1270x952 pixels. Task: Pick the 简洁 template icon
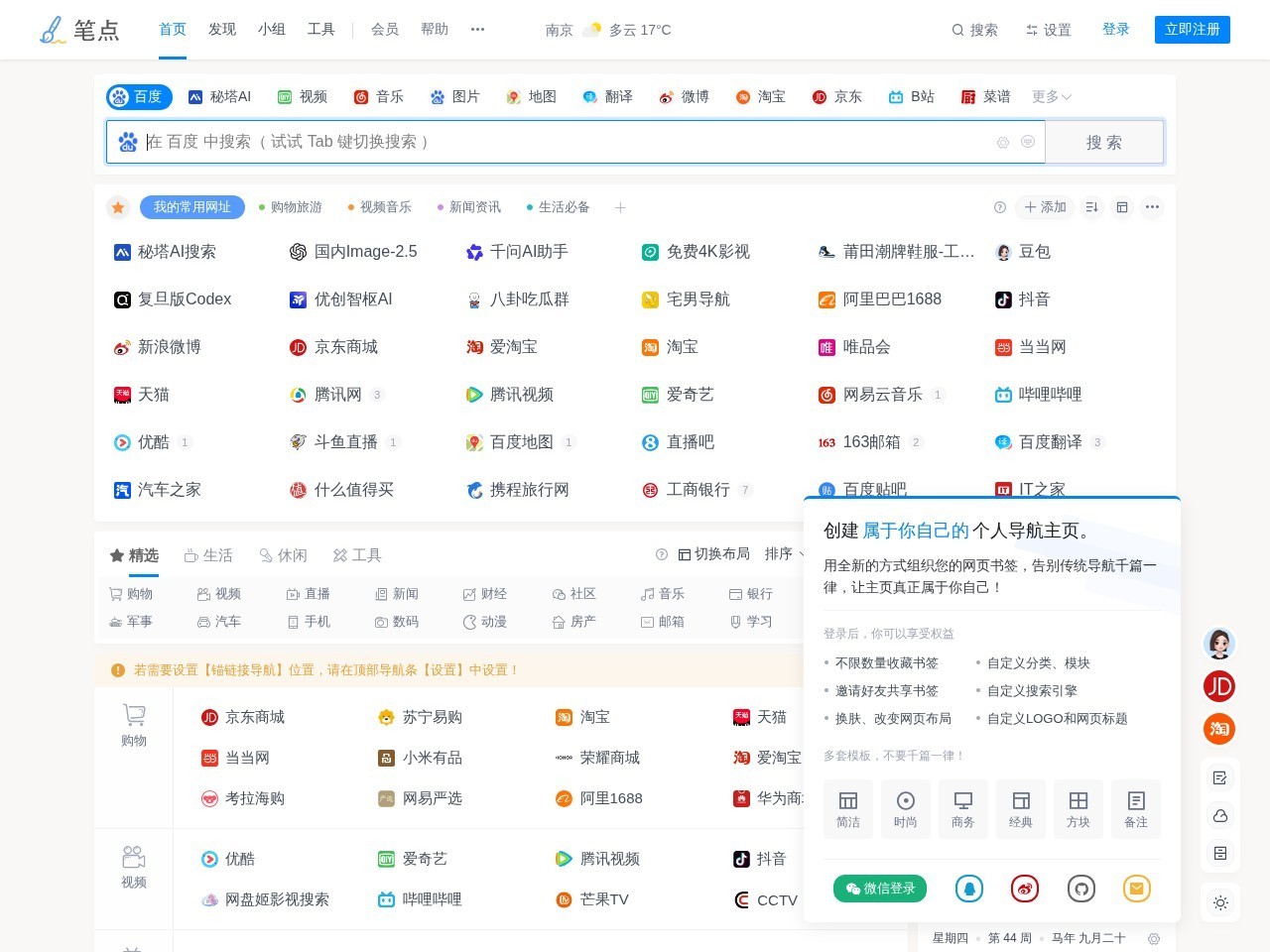pos(848,808)
